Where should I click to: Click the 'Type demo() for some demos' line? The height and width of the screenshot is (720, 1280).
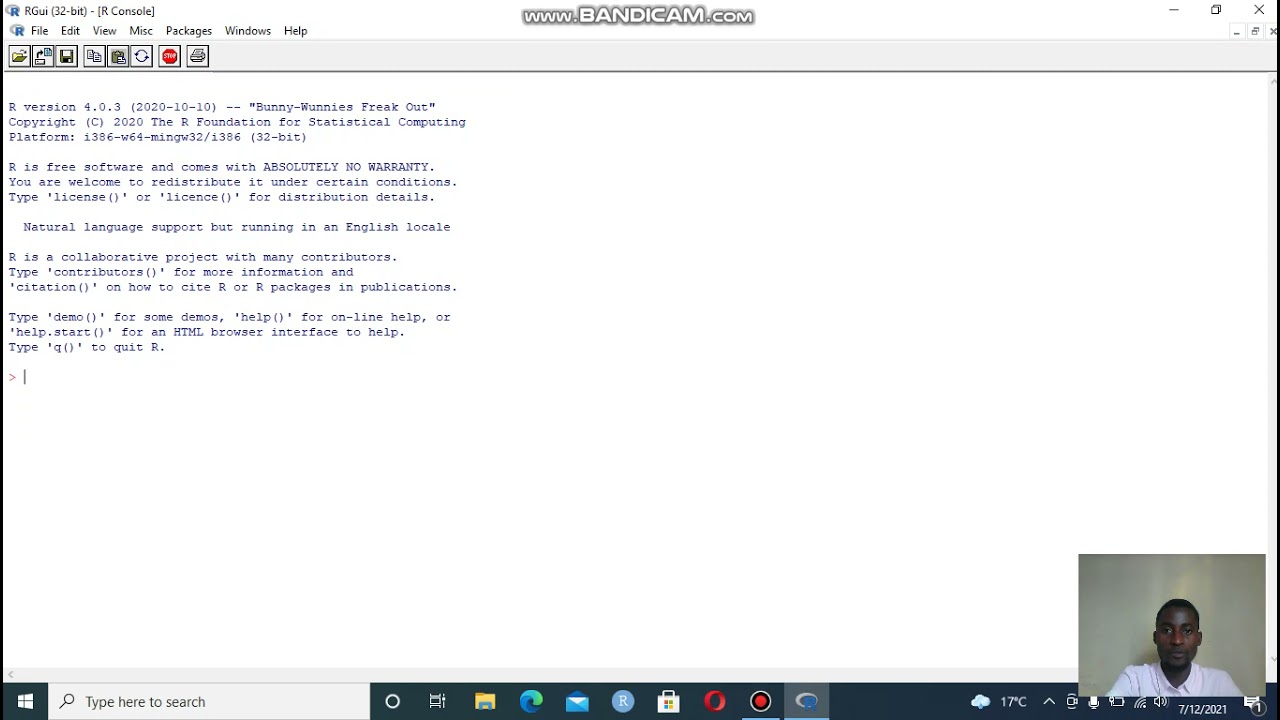click(x=230, y=317)
